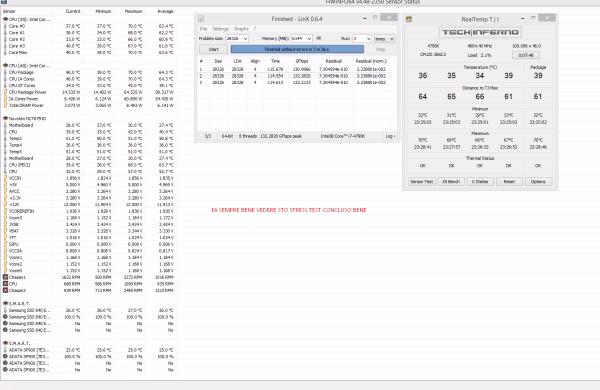This screenshot has width=600, height=390.
Task: Click the Finished without errors progress bar
Action: [297, 49]
